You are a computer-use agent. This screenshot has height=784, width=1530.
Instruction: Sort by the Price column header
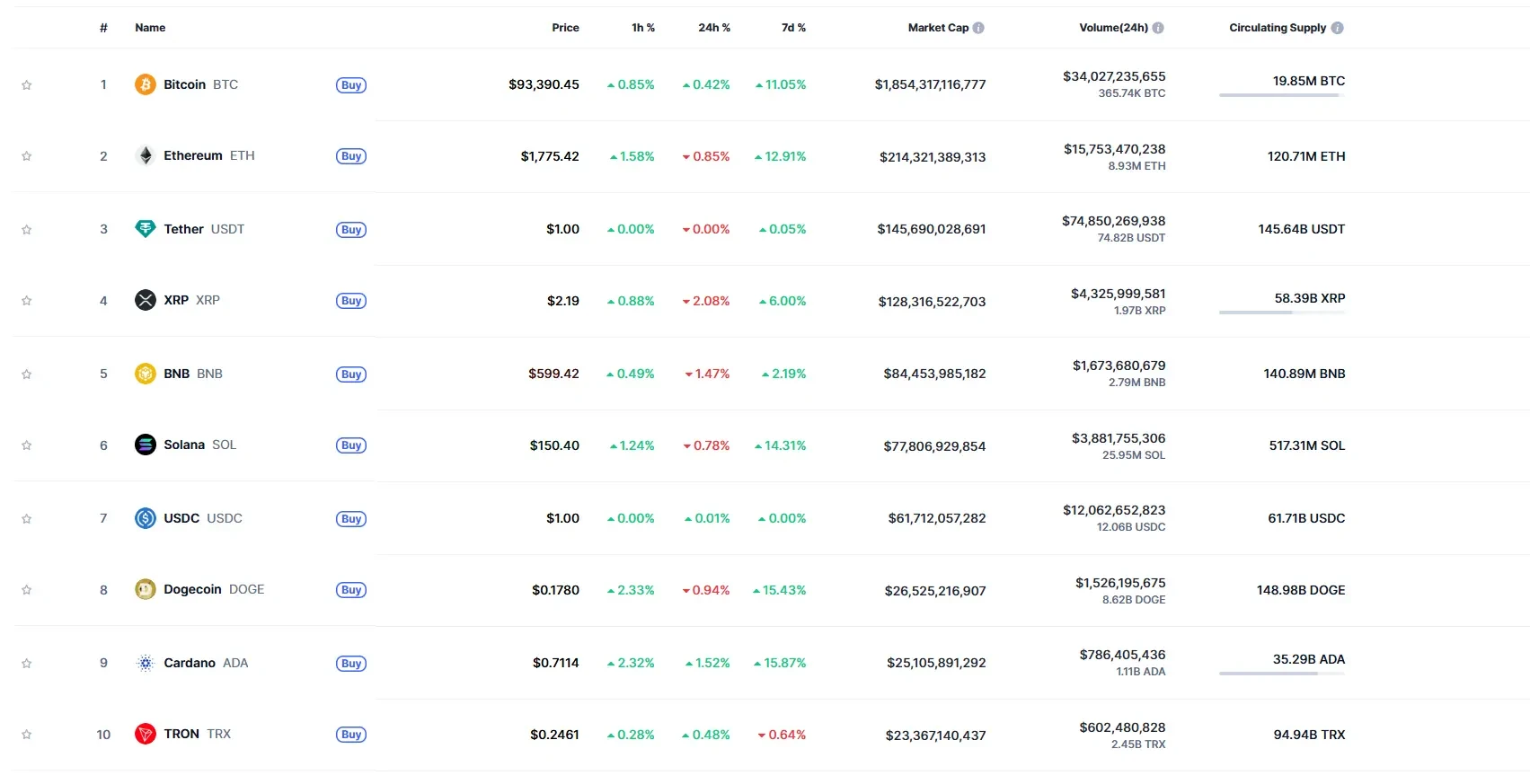[x=565, y=28]
